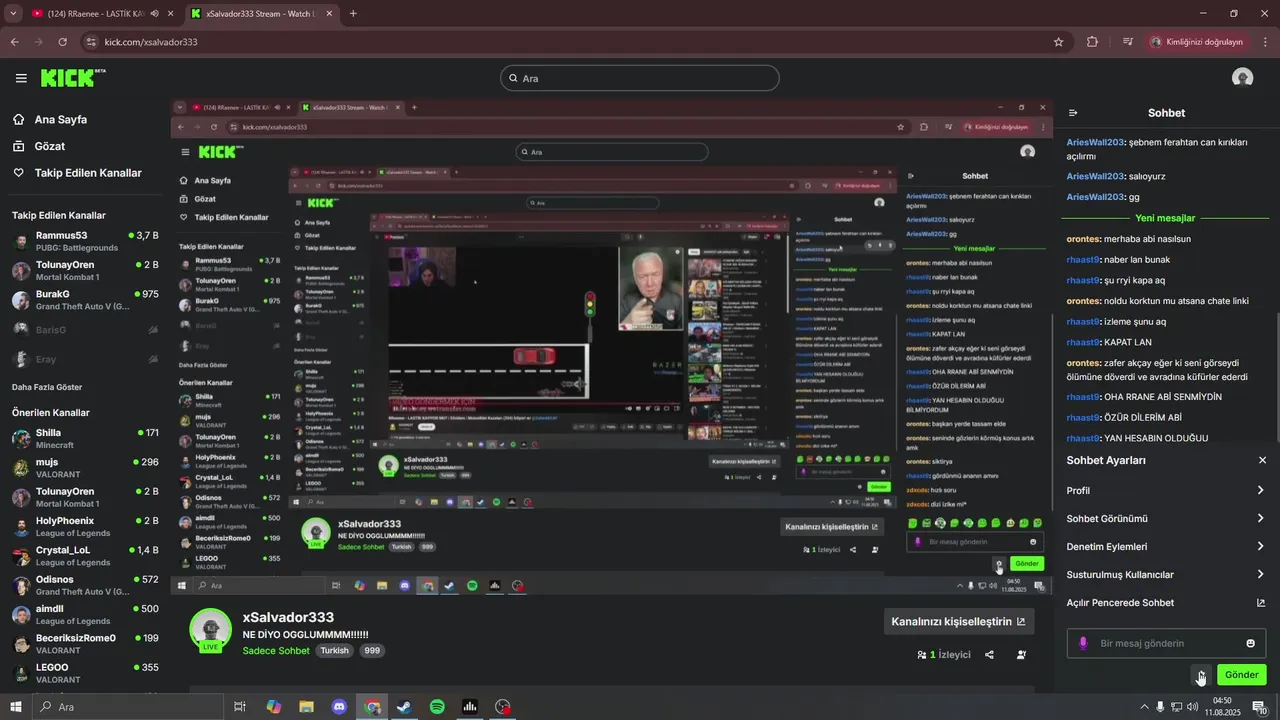Image resolution: width=1280 pixels, height=720 pixels.
Task: Close the Sohbet Ayarları panel
Action: coord(1262,460)
